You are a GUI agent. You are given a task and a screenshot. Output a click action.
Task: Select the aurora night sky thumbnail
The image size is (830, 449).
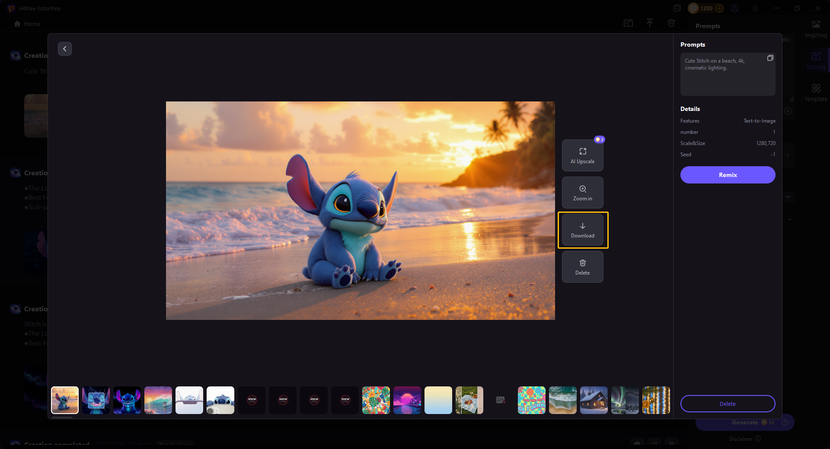point(625,400)
